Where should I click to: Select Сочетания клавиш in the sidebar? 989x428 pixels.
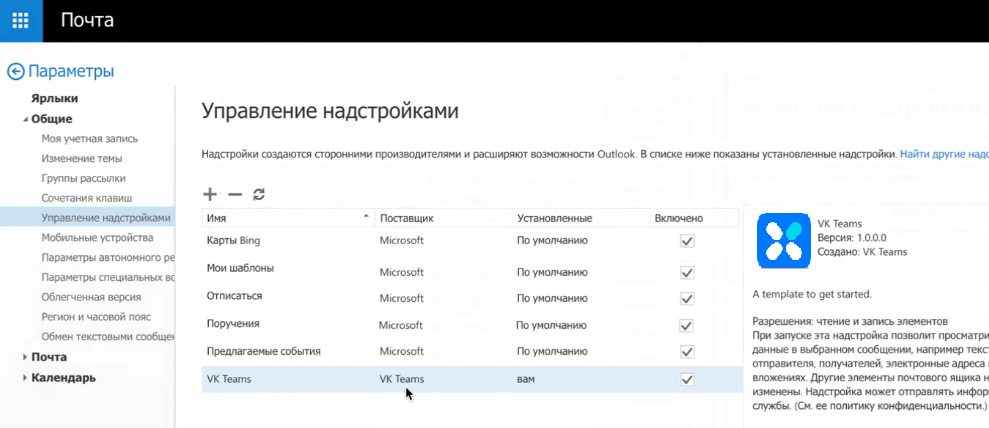pyautogui.click(x=86, y=198)
